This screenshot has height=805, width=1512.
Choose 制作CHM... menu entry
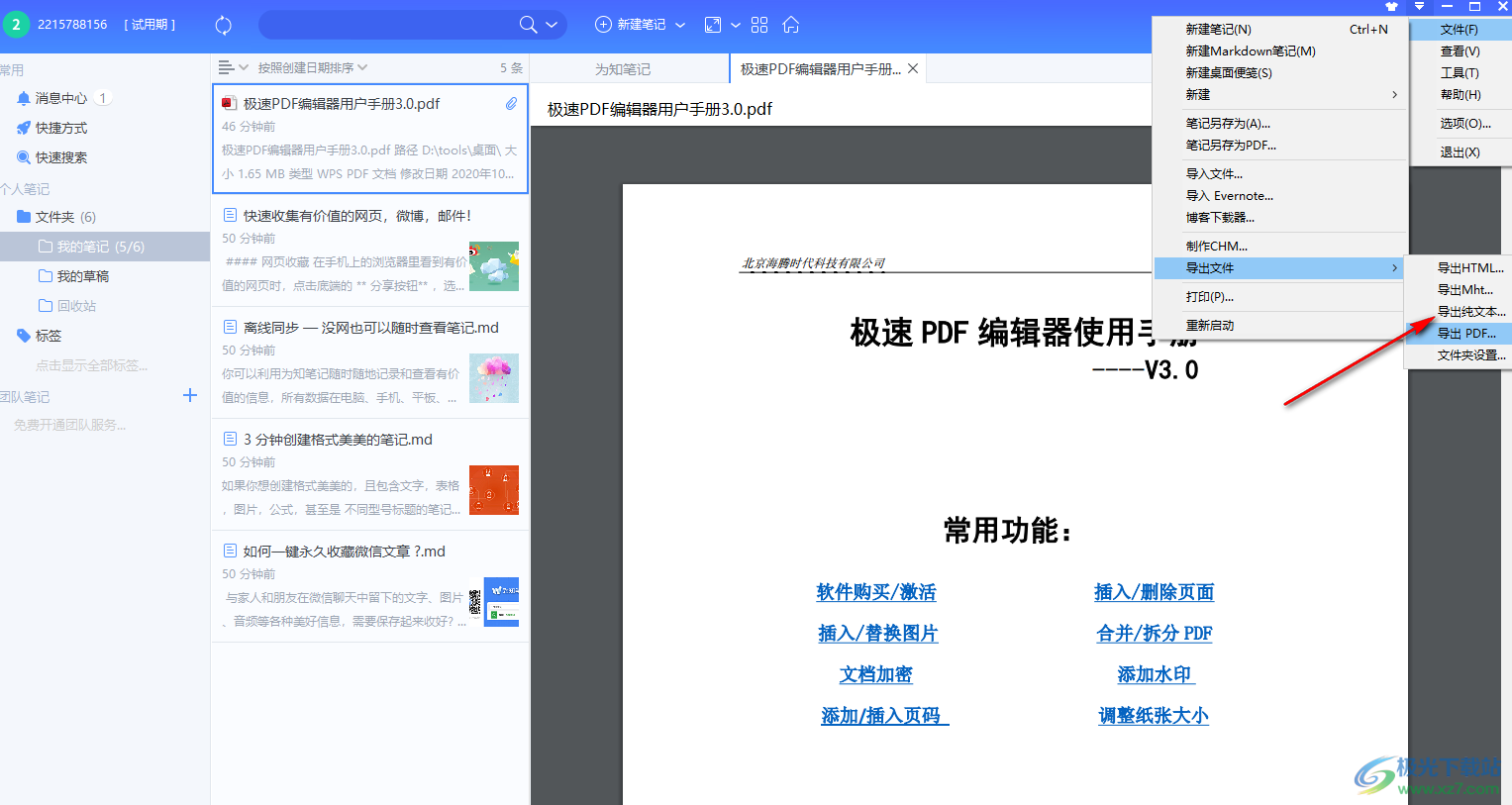tap(1280, 247)
